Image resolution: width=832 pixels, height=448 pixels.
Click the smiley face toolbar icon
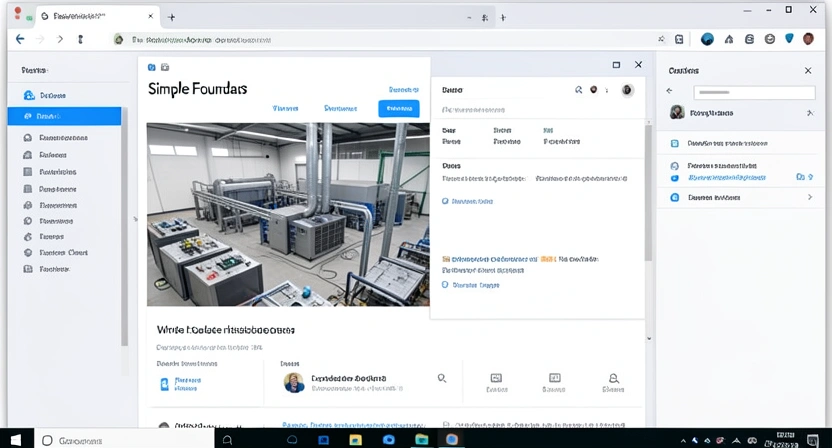click(x=769, y=39)
